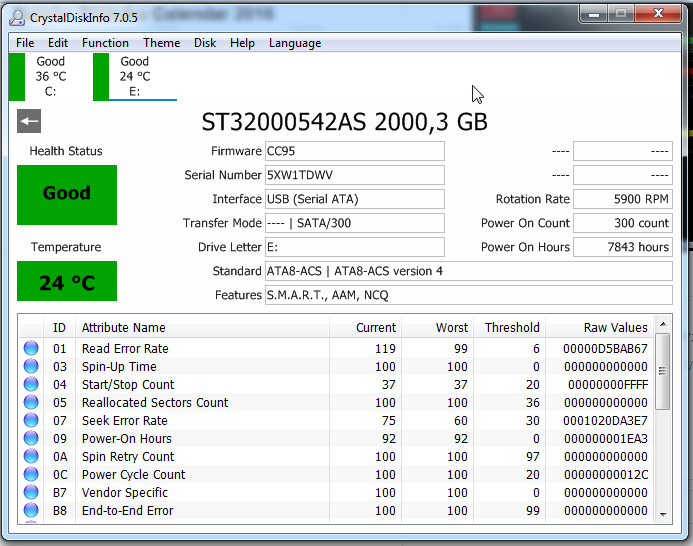Viewport: 693px width, 546px height.
Task: Click the Serial Number field
Action: [x=354, y=175]
